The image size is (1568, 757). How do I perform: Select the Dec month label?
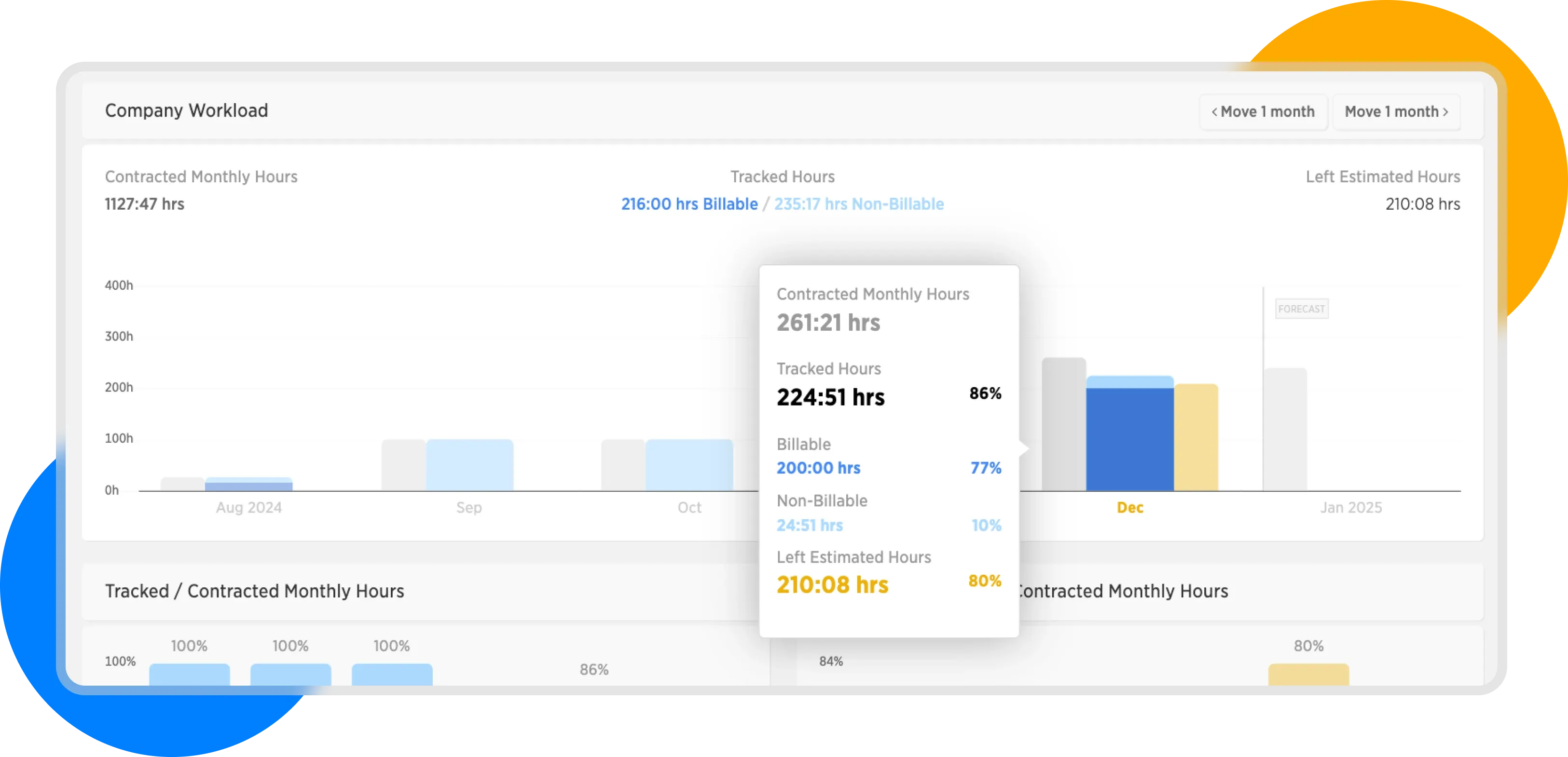(1130, 508)
